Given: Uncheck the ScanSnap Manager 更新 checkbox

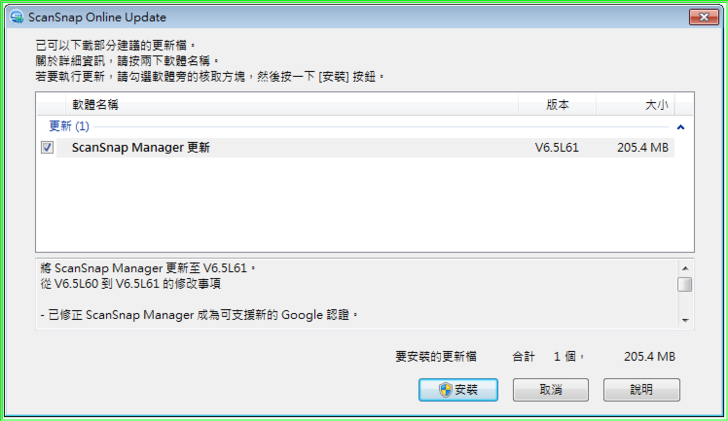Looking at the screenshot, I should 47,148.
